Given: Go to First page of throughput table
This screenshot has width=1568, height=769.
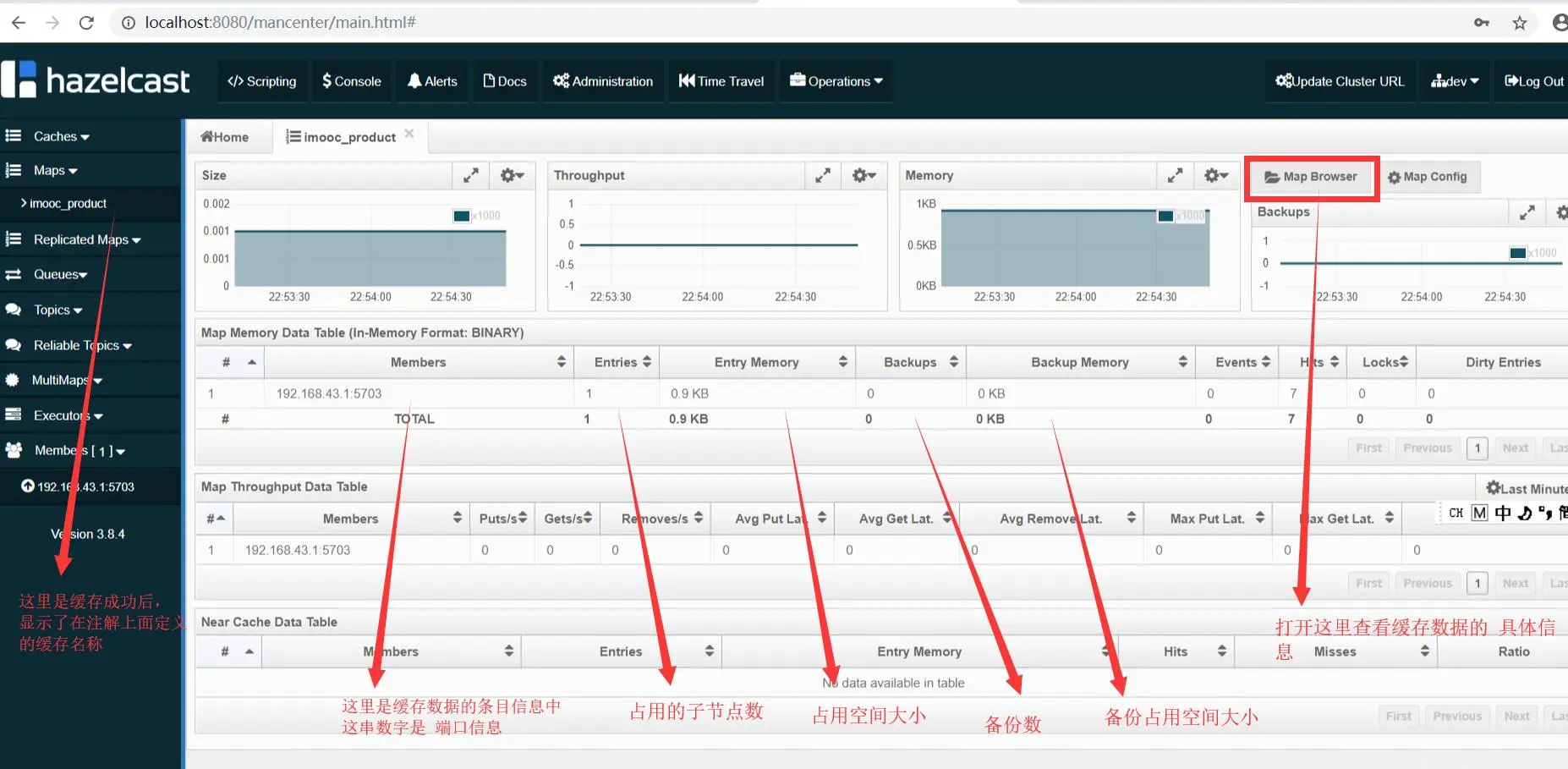Looking at the screenshot, I should pyautogui.click(x=1368, y=584).
